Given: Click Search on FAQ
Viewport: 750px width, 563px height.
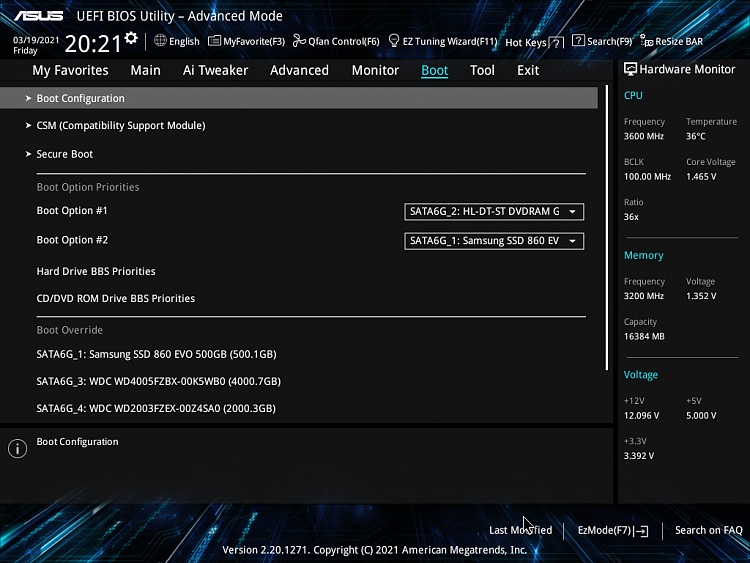Looking at the screenshot, I should [x=708, y=530].
